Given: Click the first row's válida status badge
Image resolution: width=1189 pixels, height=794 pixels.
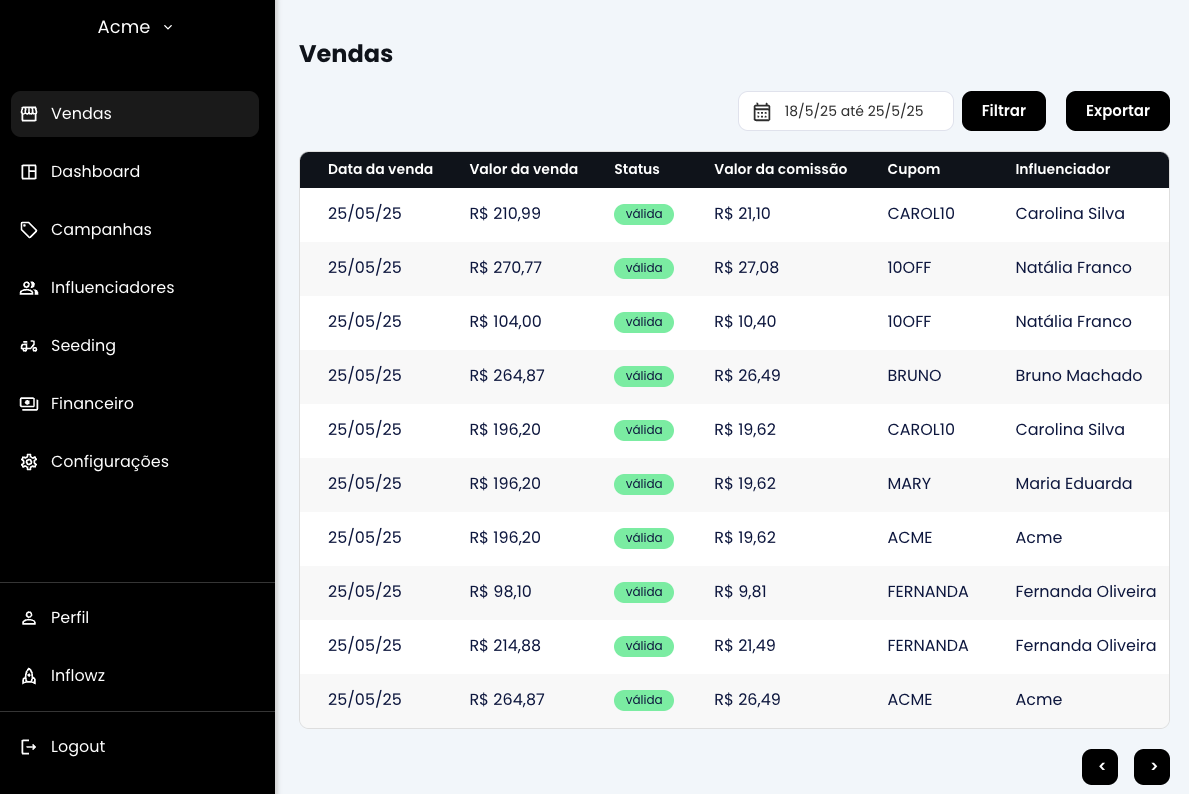Looking at the screenshot, I should pos(644,214).
